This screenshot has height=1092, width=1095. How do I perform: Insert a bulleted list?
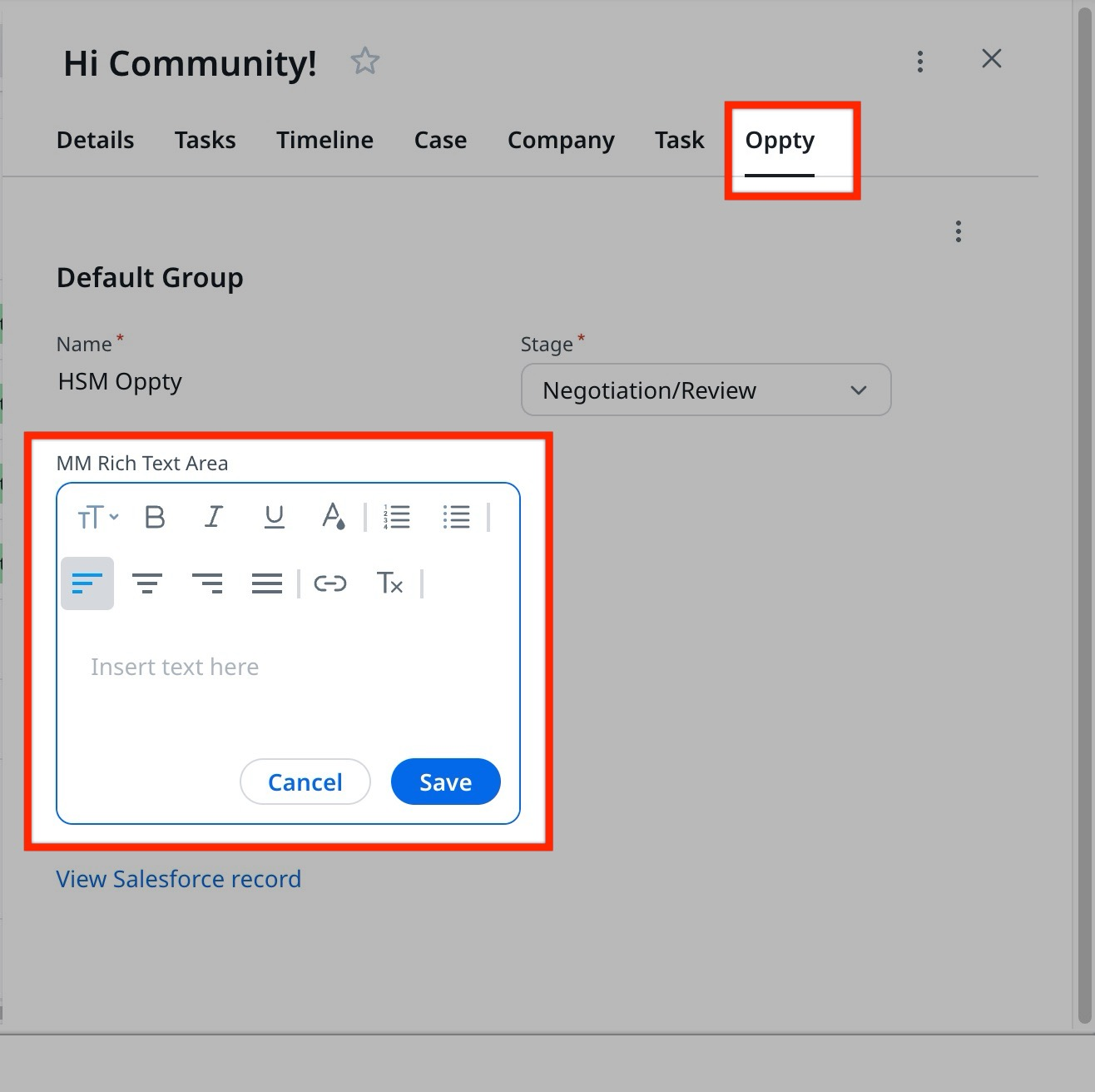[x=456, y=517]
